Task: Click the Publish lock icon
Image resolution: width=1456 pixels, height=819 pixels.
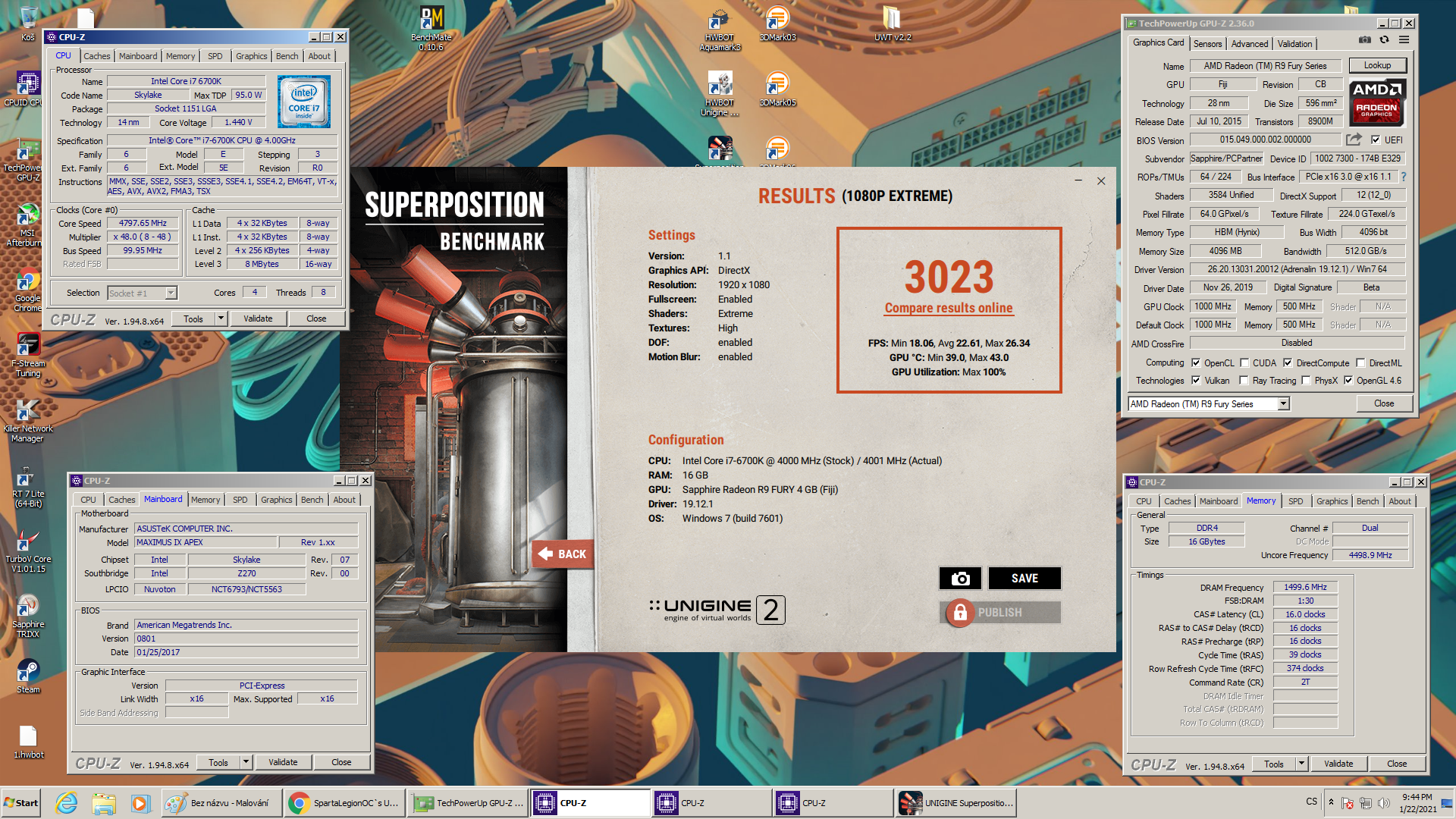Action: 960,613
